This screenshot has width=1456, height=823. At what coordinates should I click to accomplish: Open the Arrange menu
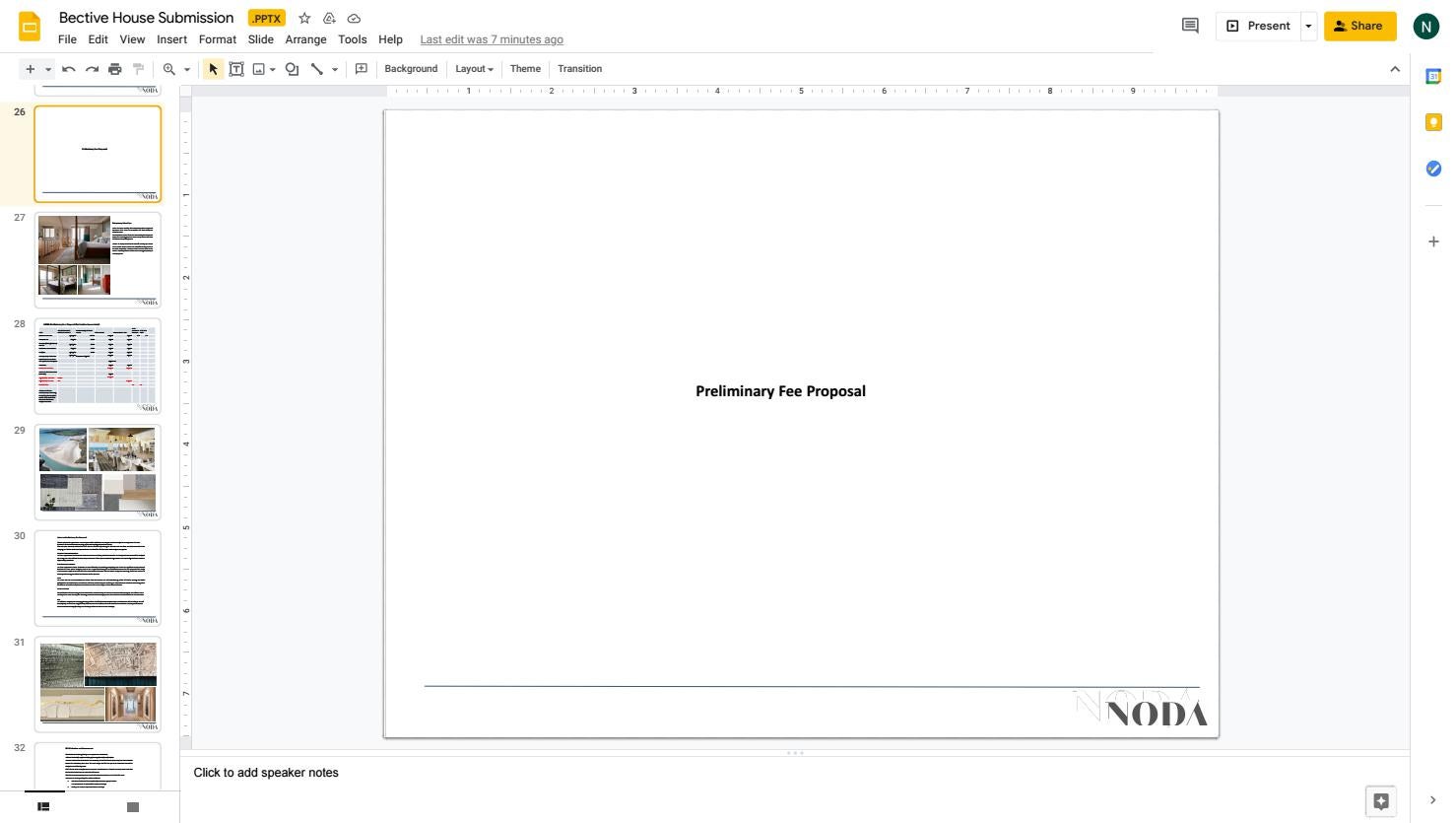click(x=305, y=39)
